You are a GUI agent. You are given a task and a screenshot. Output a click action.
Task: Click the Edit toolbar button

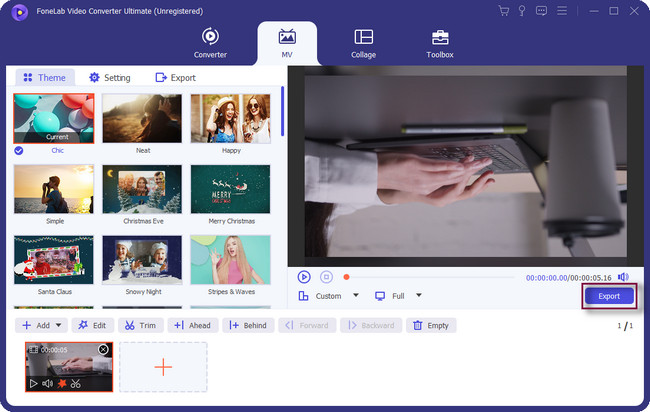coord(92,325)
